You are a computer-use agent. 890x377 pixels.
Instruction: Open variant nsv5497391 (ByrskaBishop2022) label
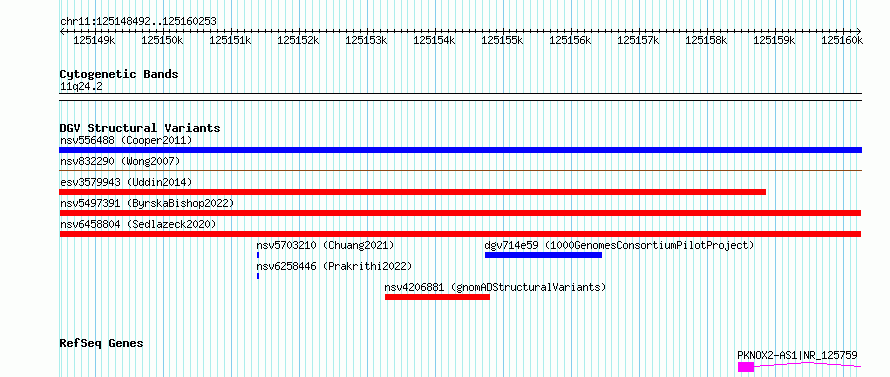(147, 203)
